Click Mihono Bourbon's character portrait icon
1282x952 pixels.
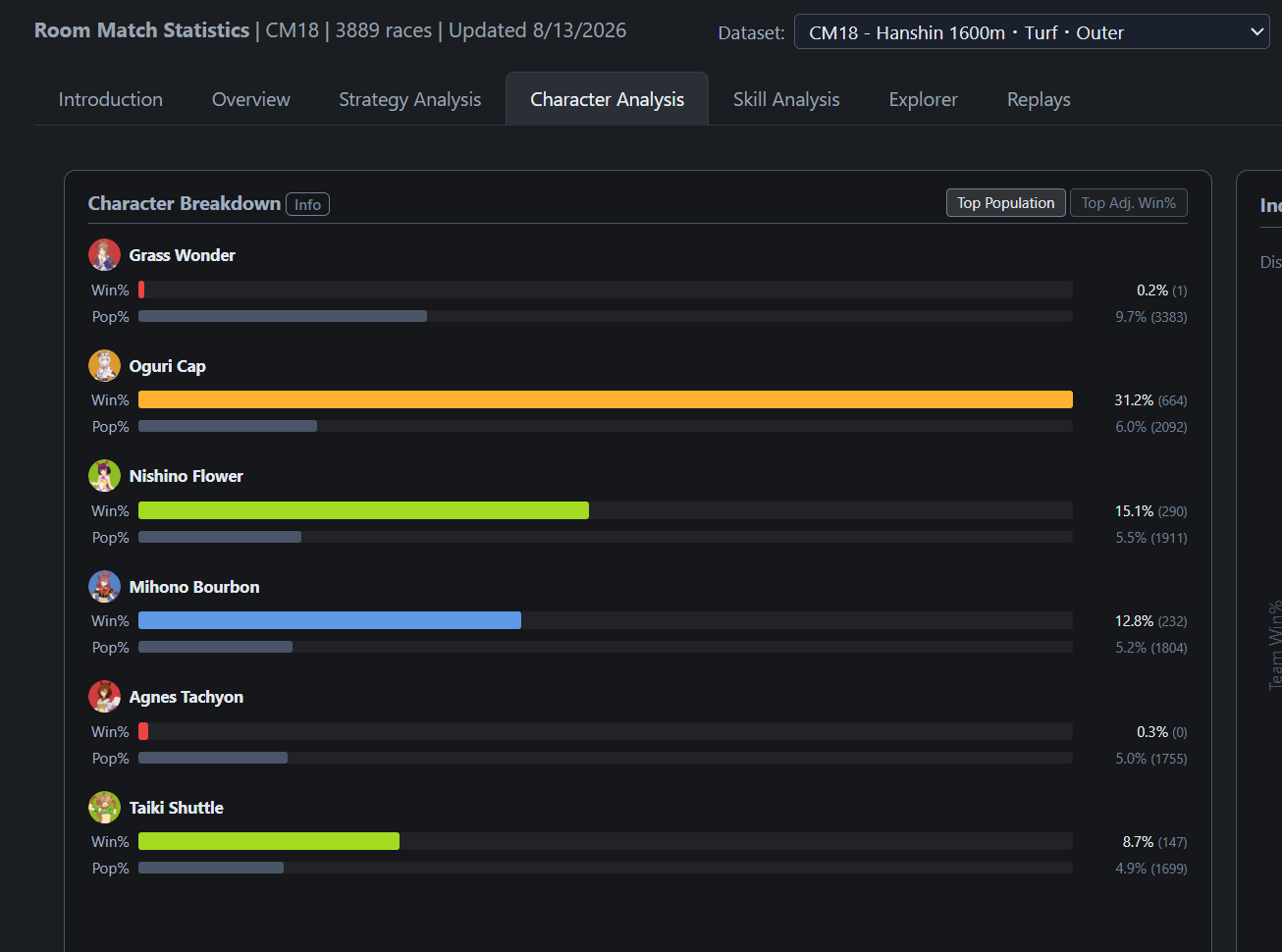104,587
